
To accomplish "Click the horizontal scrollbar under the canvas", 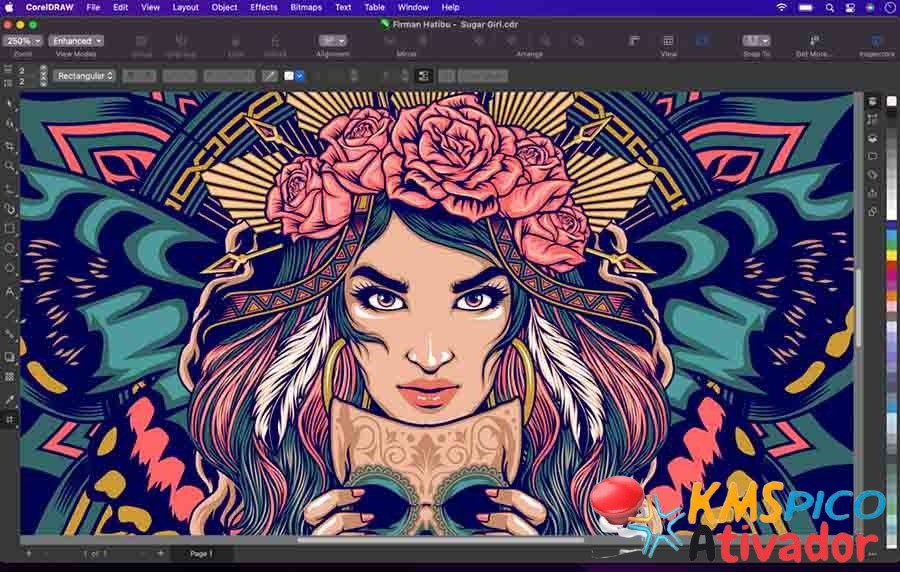I will click(x=441, y=540).
